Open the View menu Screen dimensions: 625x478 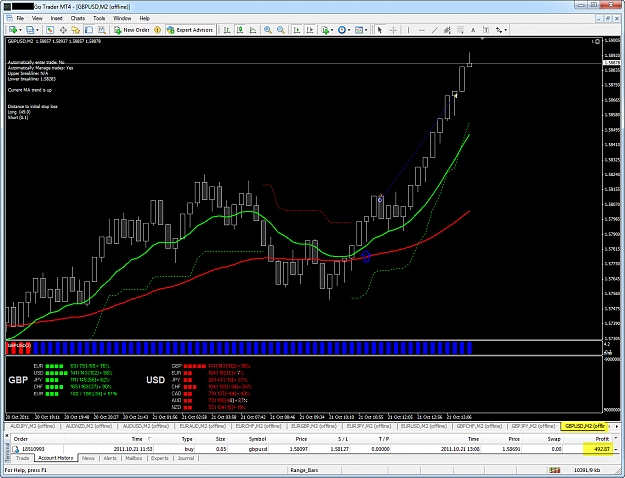point(37,18)
